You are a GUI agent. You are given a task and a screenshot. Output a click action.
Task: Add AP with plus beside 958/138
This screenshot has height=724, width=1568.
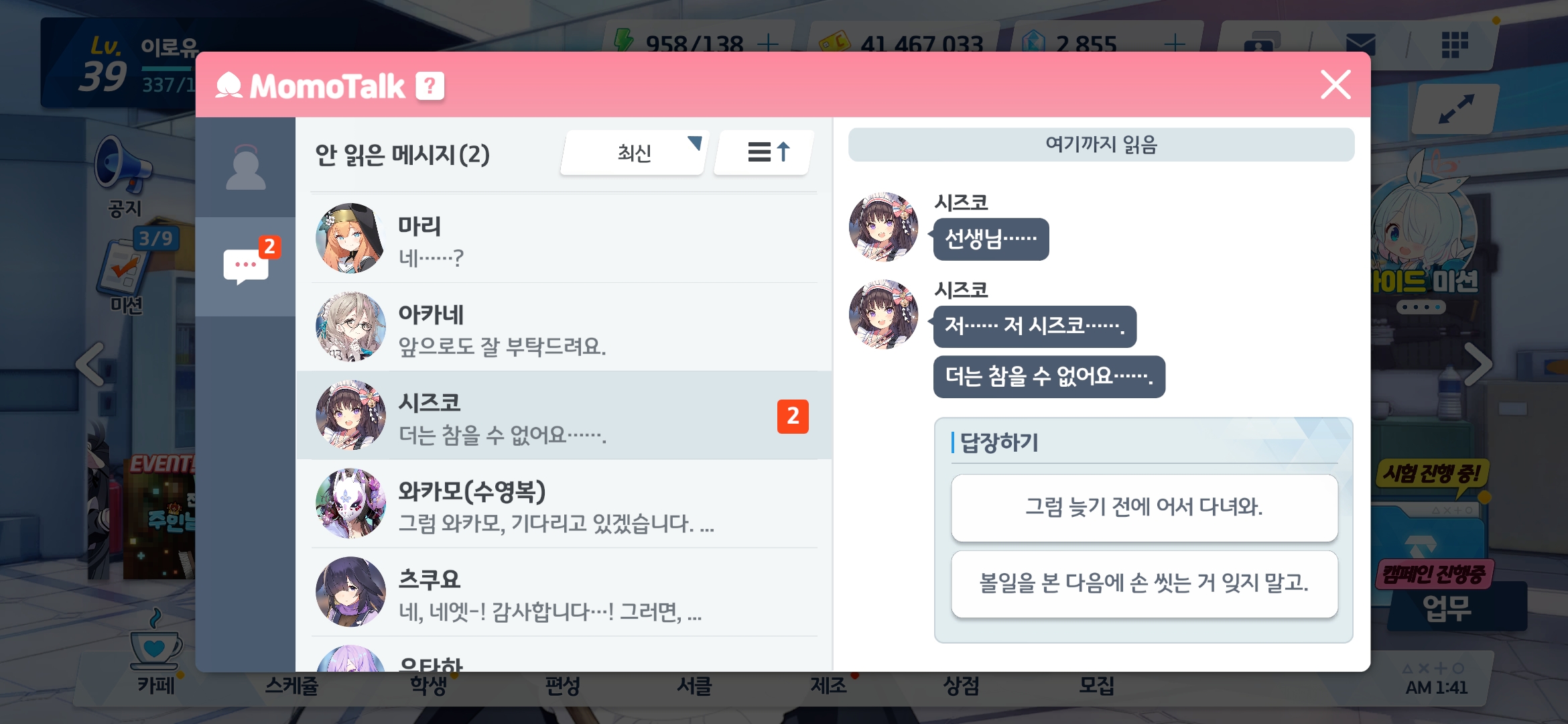coord(767,44)
